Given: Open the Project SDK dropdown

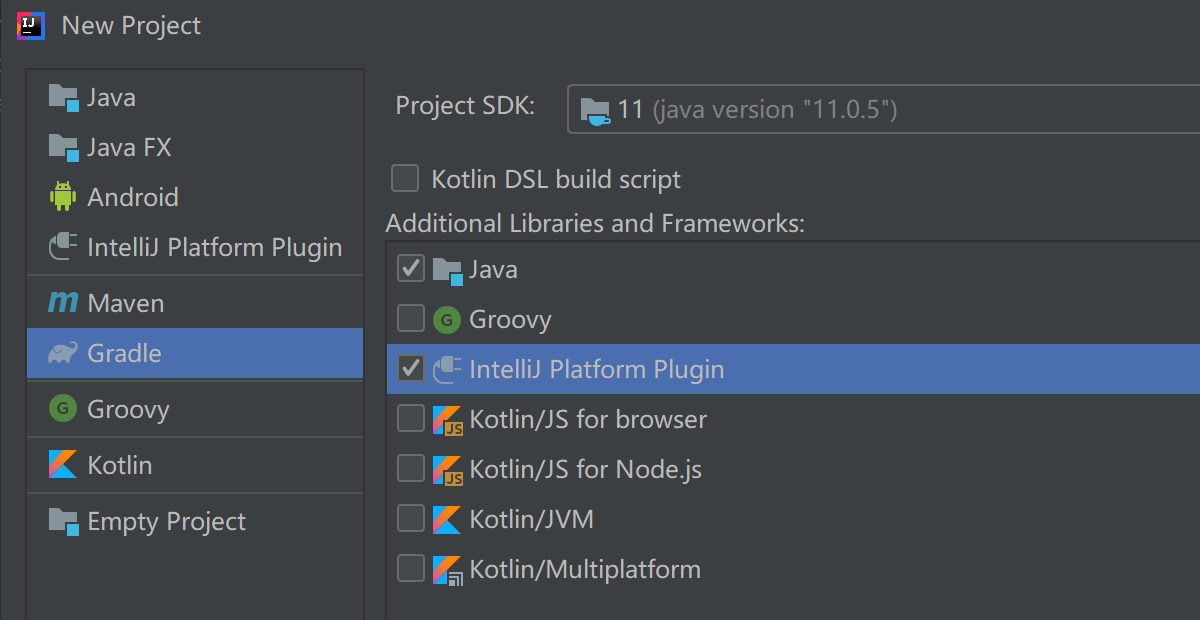Looking at the screenshot, I should 880,109.
